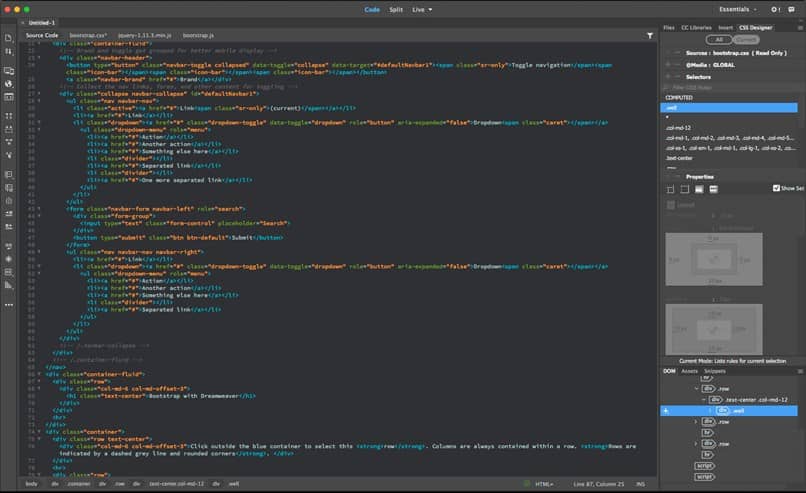Screen dimensions: 806x493
Task: Click the Border category icon in Properties
Action: [699, 189]
